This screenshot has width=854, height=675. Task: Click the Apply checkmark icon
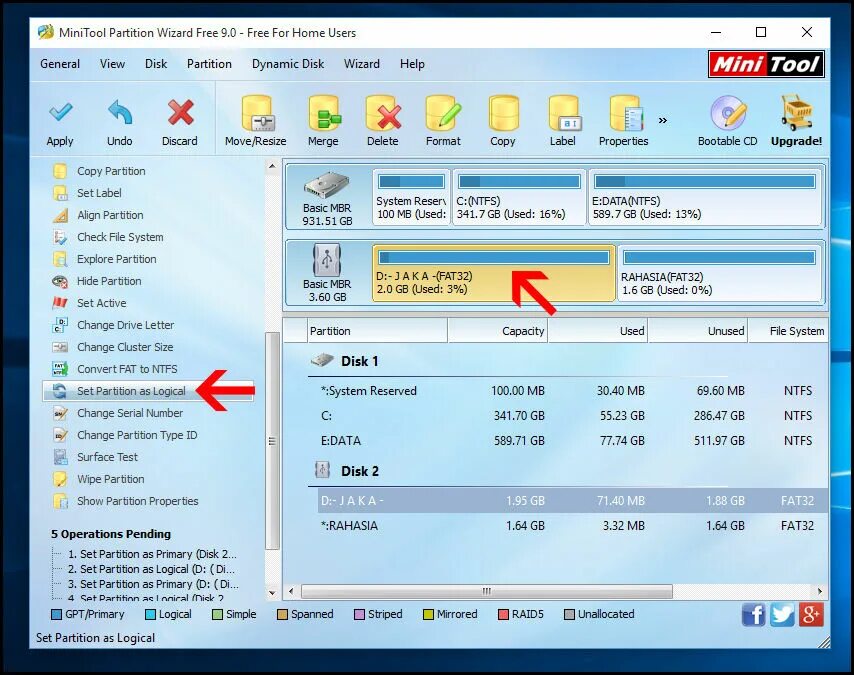coord(60,113)
